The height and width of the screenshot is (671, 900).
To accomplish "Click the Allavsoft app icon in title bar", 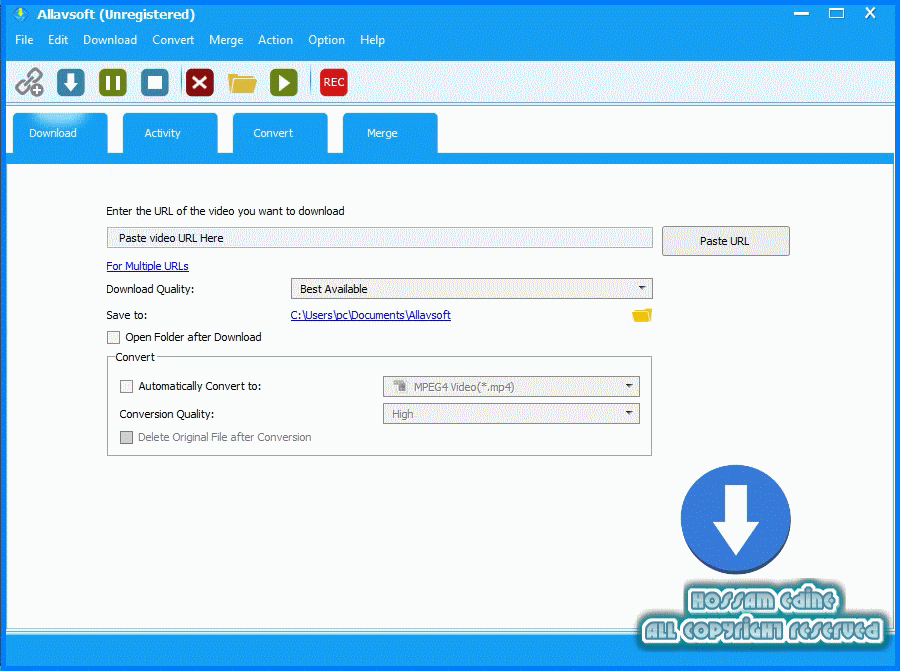I will (x=21, y=14).
